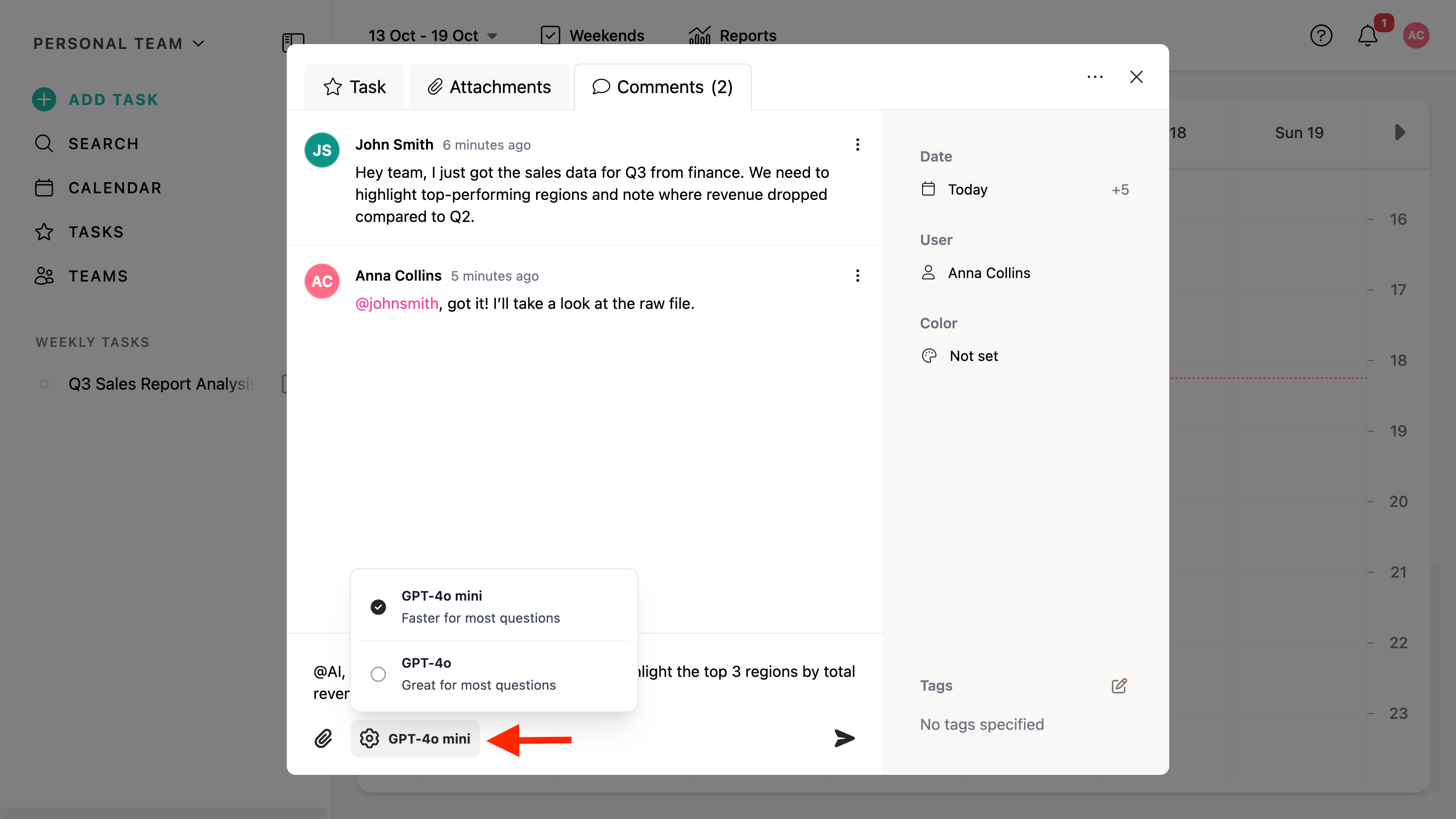The image size is (1456, 819).
Task: Switch to the Task tab
Action: [355, 87]
